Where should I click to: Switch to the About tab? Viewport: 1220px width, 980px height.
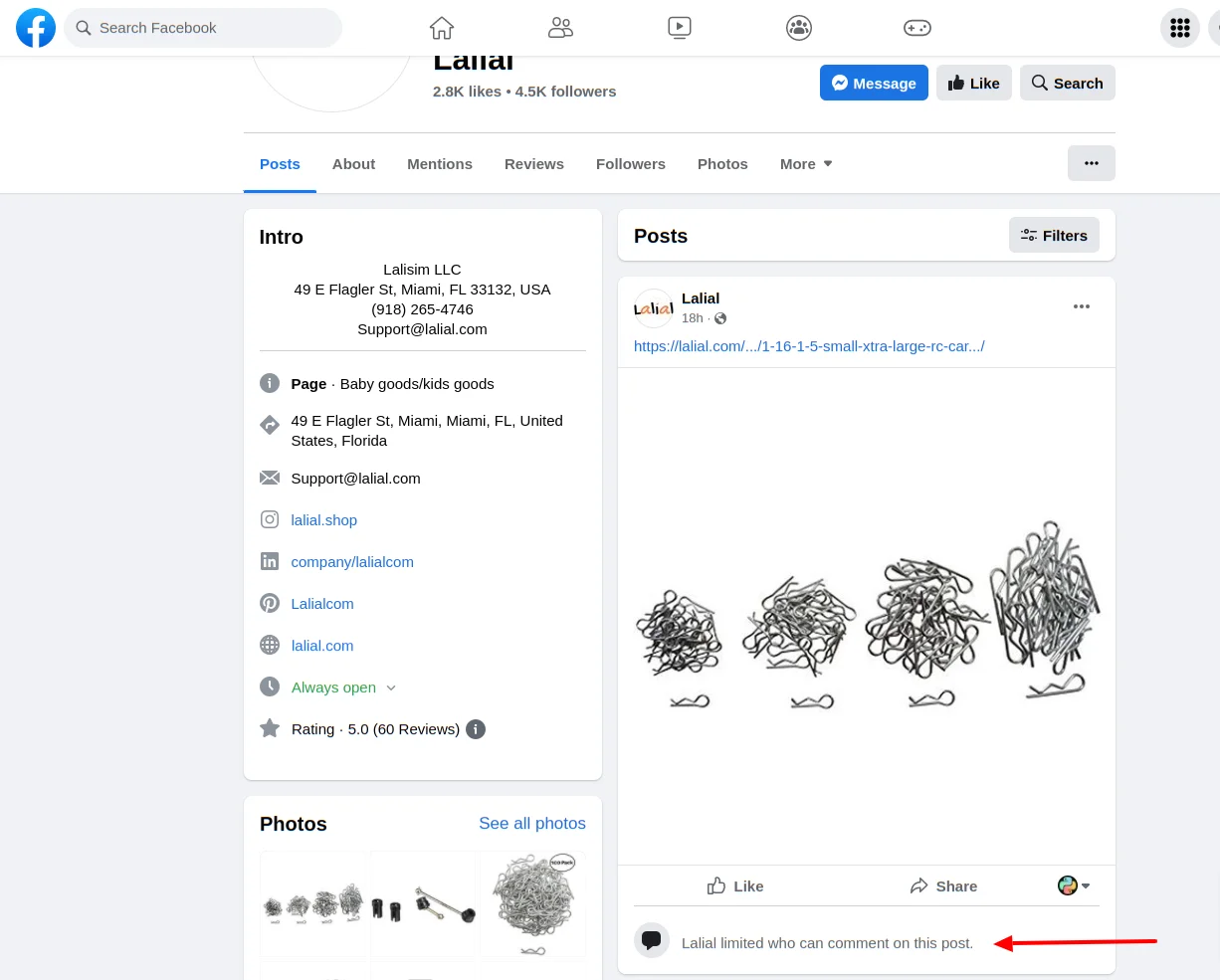(353, 164)
